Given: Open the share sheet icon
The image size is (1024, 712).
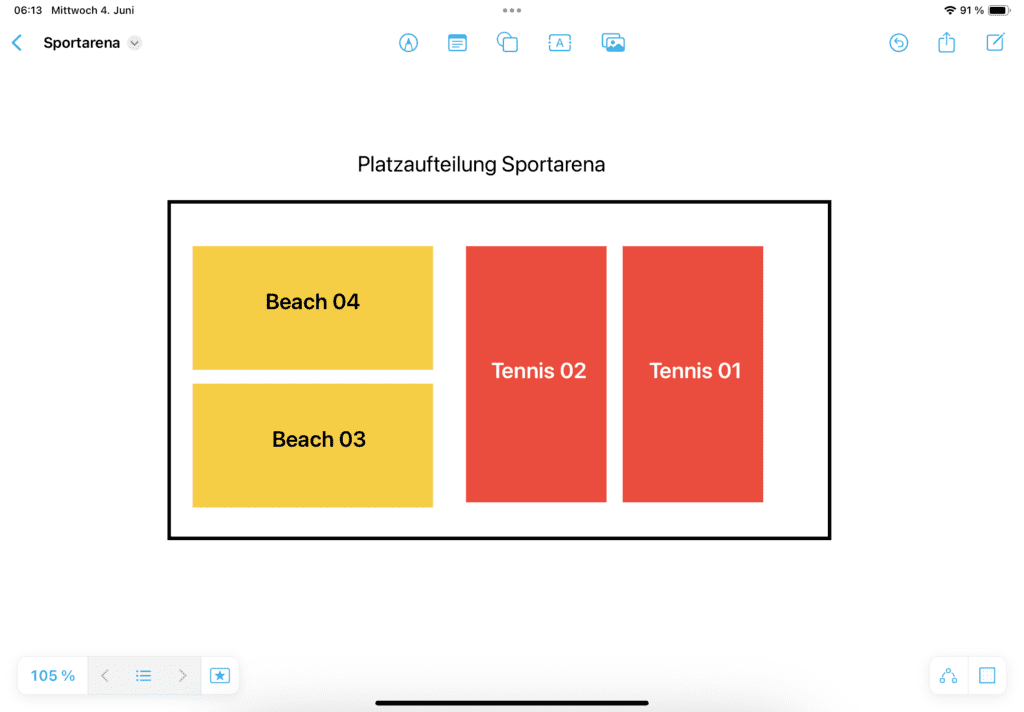Looking at the screenshot, I should pos(946,42).
